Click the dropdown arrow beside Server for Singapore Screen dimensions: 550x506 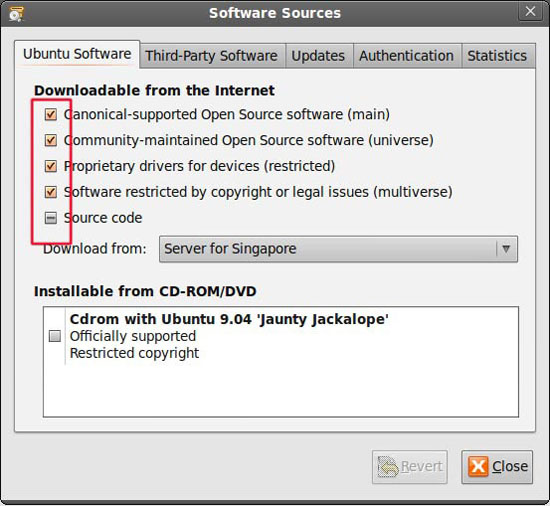tap(506, 249)
